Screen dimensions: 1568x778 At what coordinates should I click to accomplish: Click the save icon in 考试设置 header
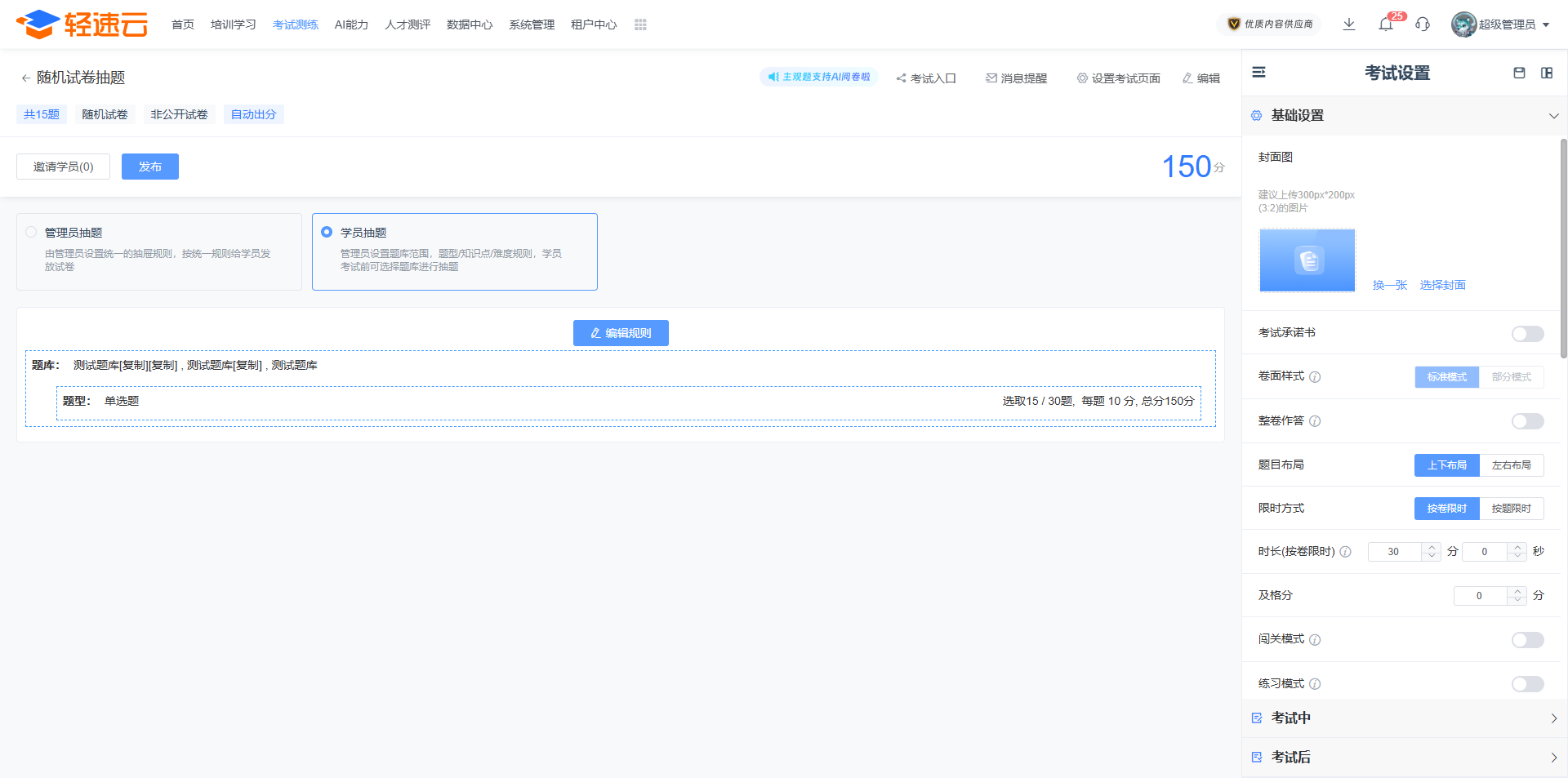(x=1519, y=73)
